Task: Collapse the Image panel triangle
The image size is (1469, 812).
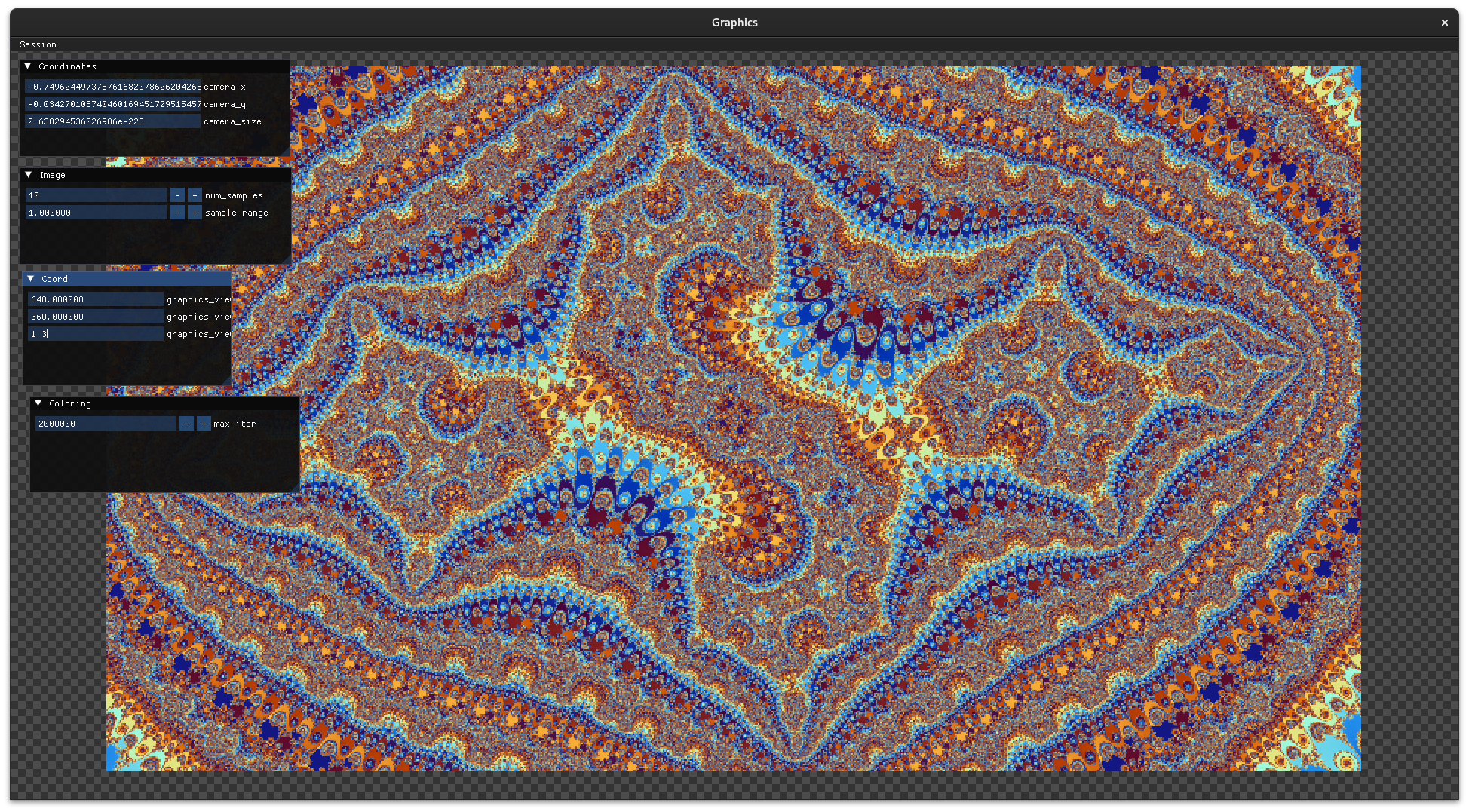Action: click(29, 175)
